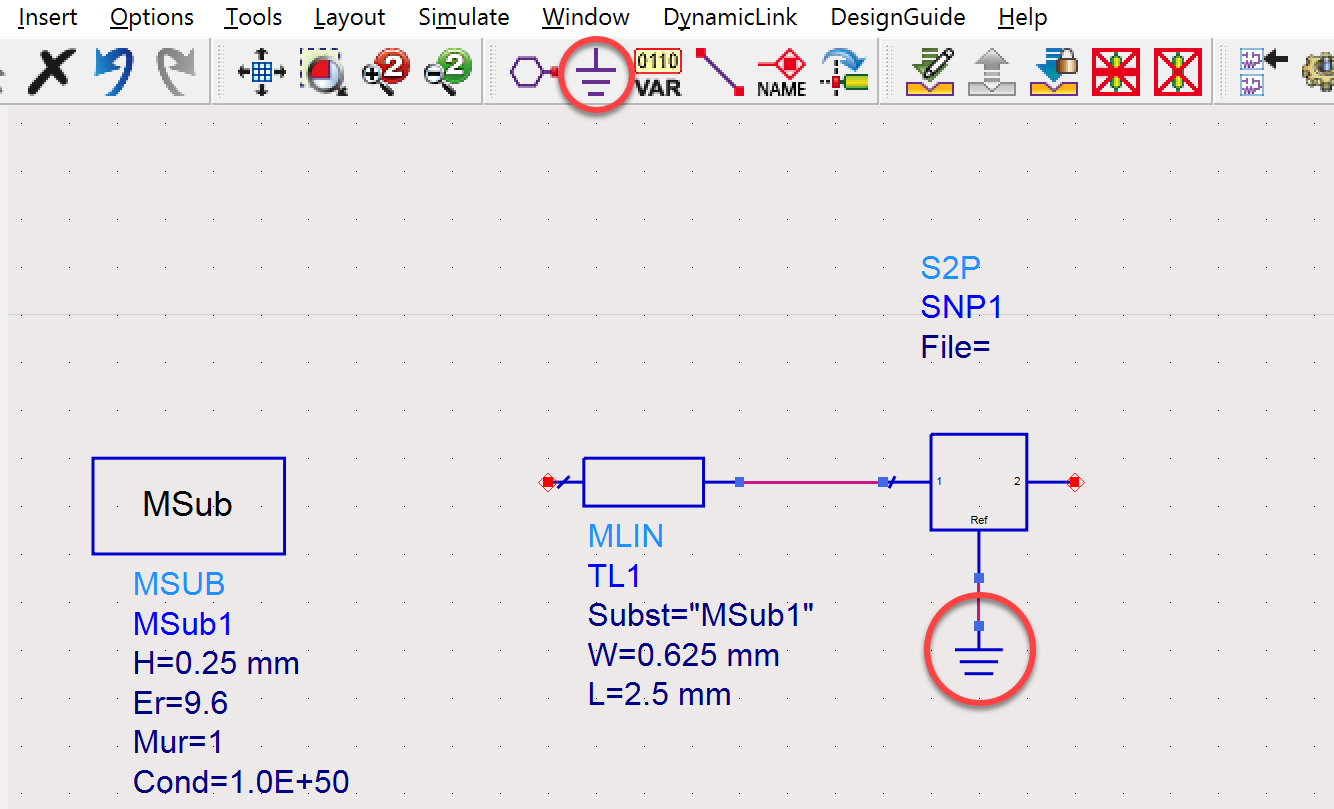Click the layout sync icon with black arrow
Viewport: 1334px width, 809px height.
(1262, 72)
